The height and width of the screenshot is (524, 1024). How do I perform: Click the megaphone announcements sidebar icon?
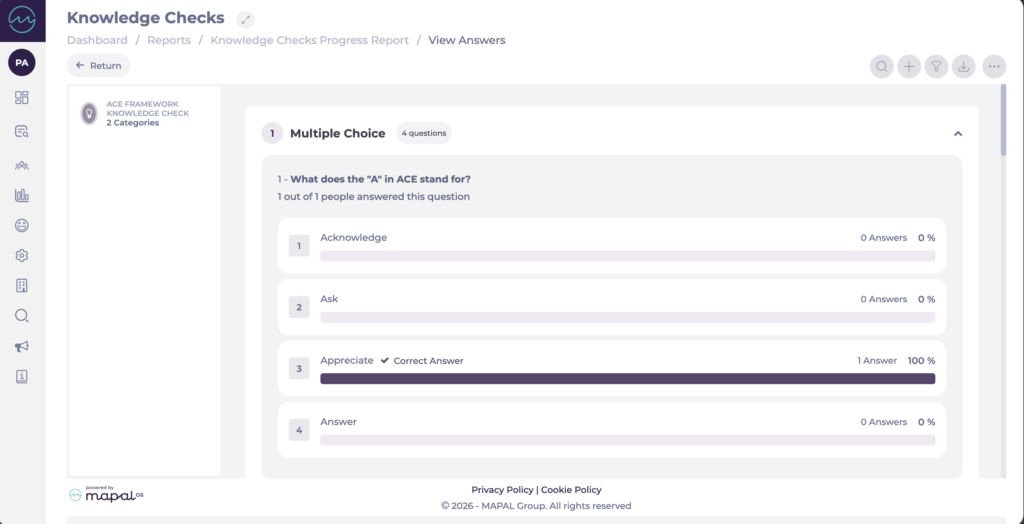(22, 346)
